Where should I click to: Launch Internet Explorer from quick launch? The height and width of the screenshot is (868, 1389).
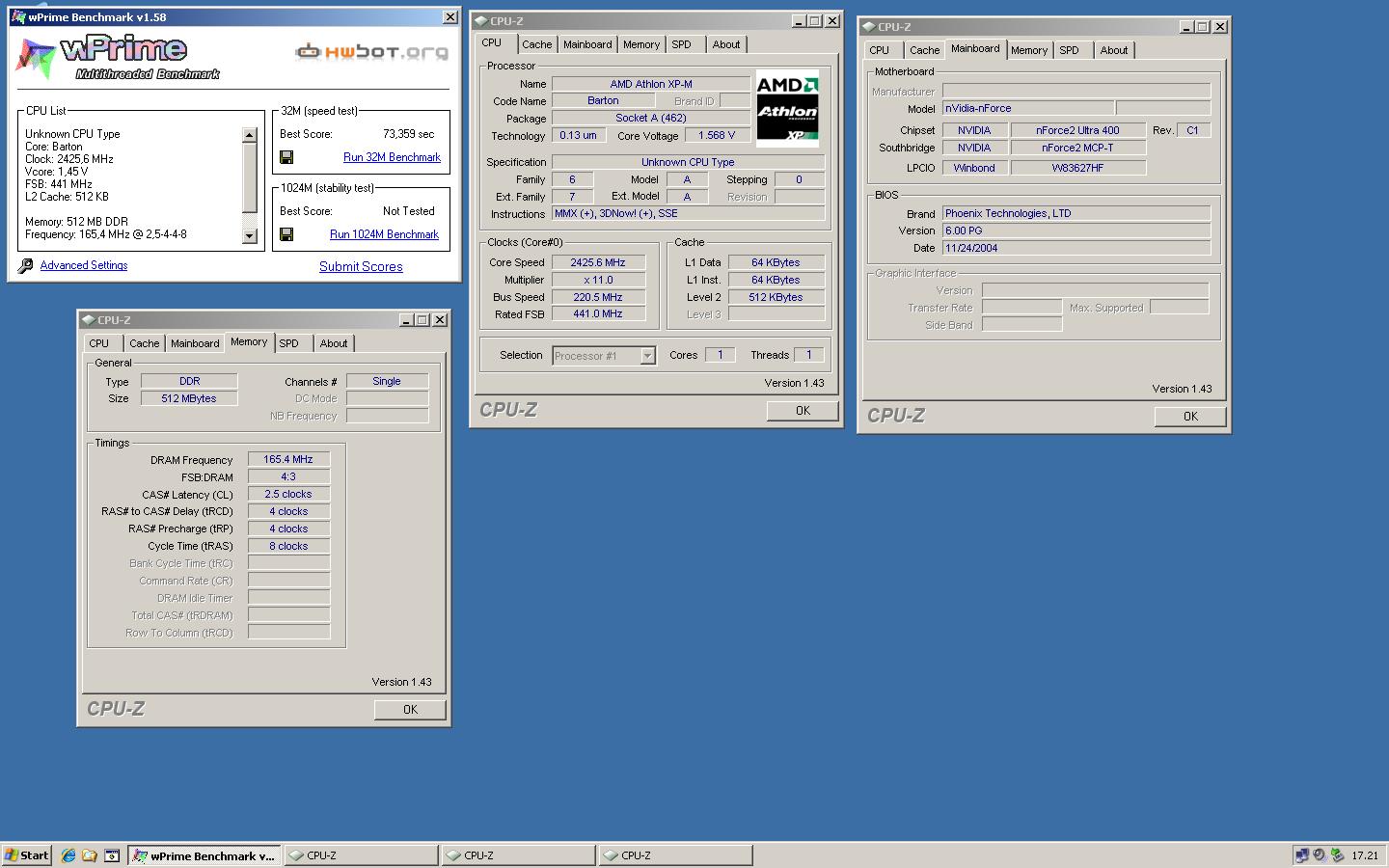click(x=68, y=855)
